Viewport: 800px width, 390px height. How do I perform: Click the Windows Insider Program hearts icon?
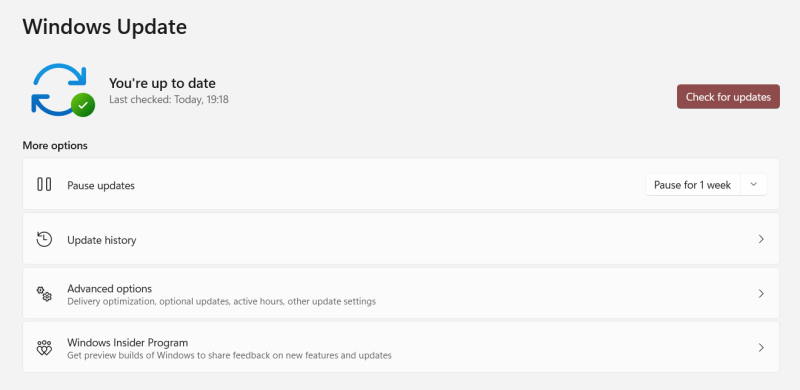click(x=44, y=348)
